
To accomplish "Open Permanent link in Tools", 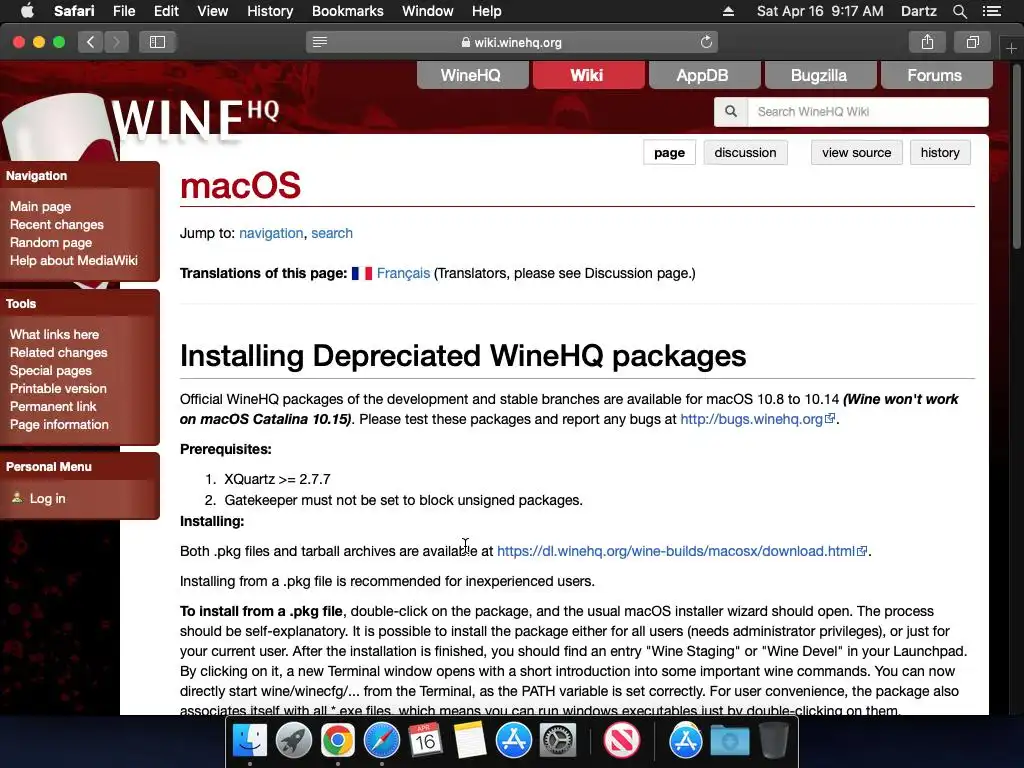I will coord(53,406).
